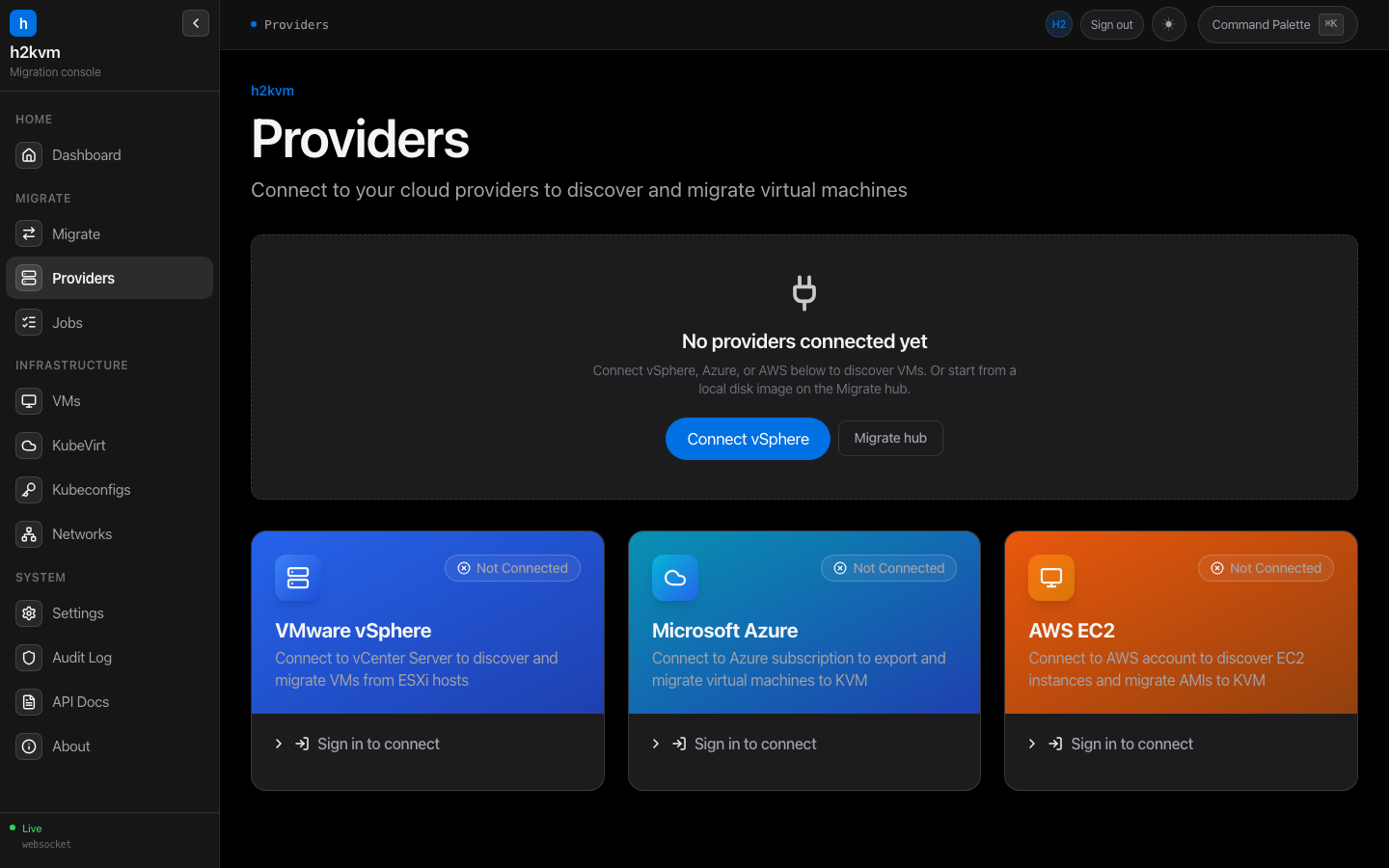Collapse the sidebar with the chevron button
This screenshot has width=1389, height=868.
(196, 23)
